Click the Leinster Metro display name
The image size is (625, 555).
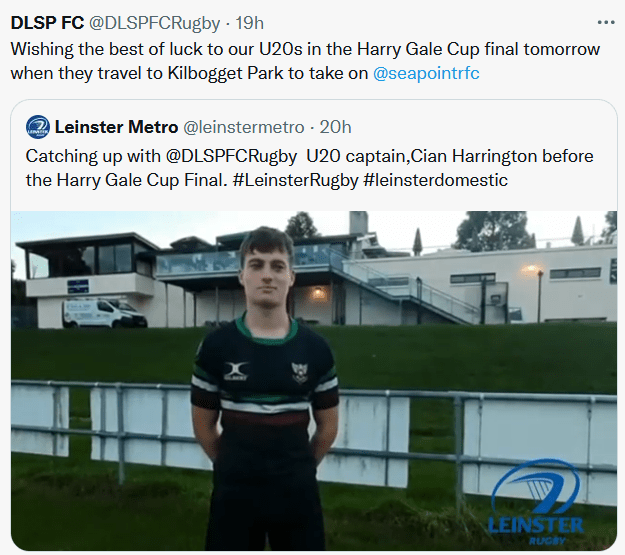pyautogui.click(x=116, y=127)
